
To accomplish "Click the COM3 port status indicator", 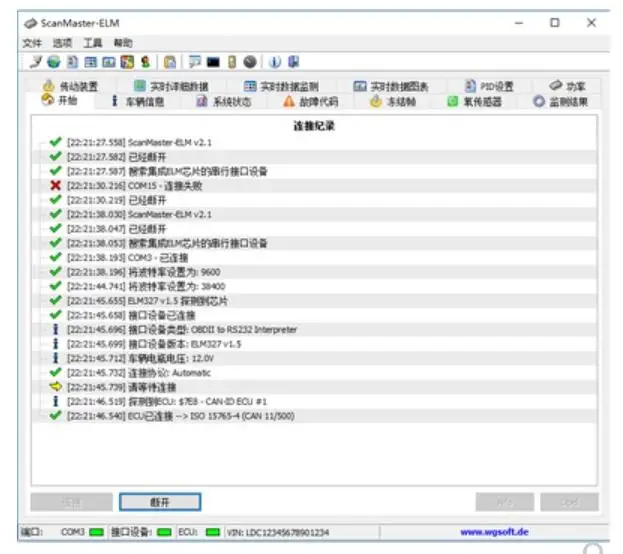I will [96, 532].
